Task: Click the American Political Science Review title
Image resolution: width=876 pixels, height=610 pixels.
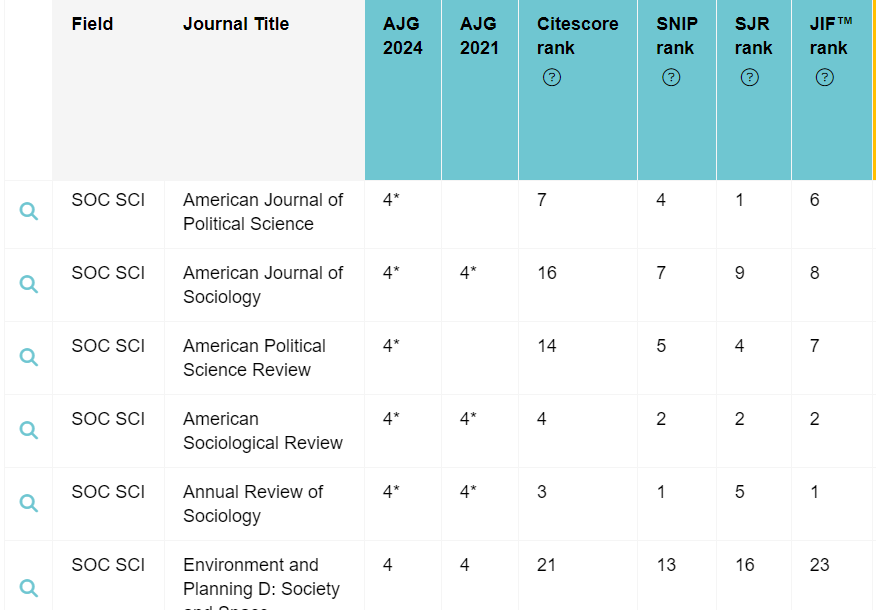Action: [254, 358]
